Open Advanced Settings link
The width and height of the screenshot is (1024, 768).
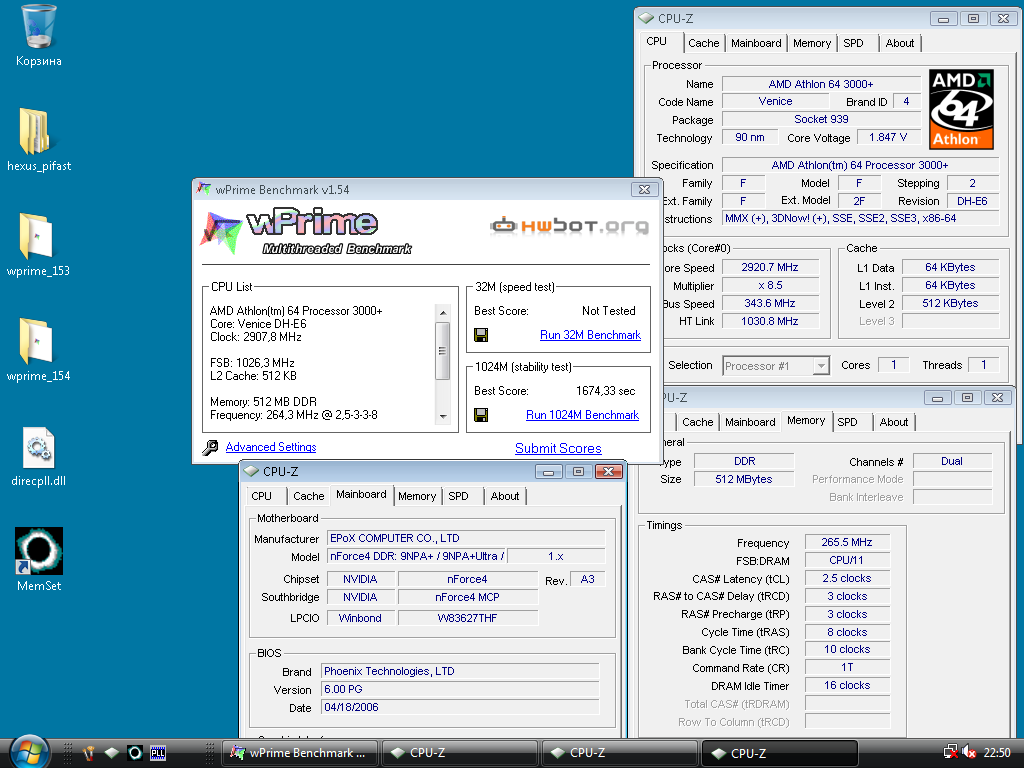[271, 447]
